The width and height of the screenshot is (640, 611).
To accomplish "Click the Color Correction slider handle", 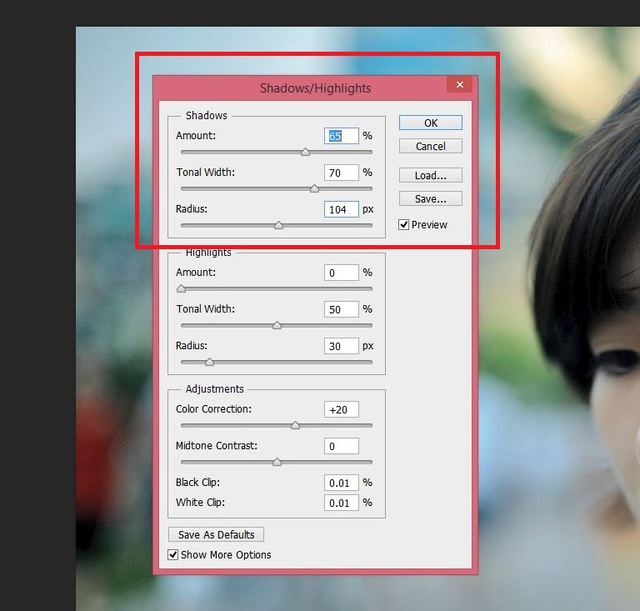I will (x=295, y=426).
